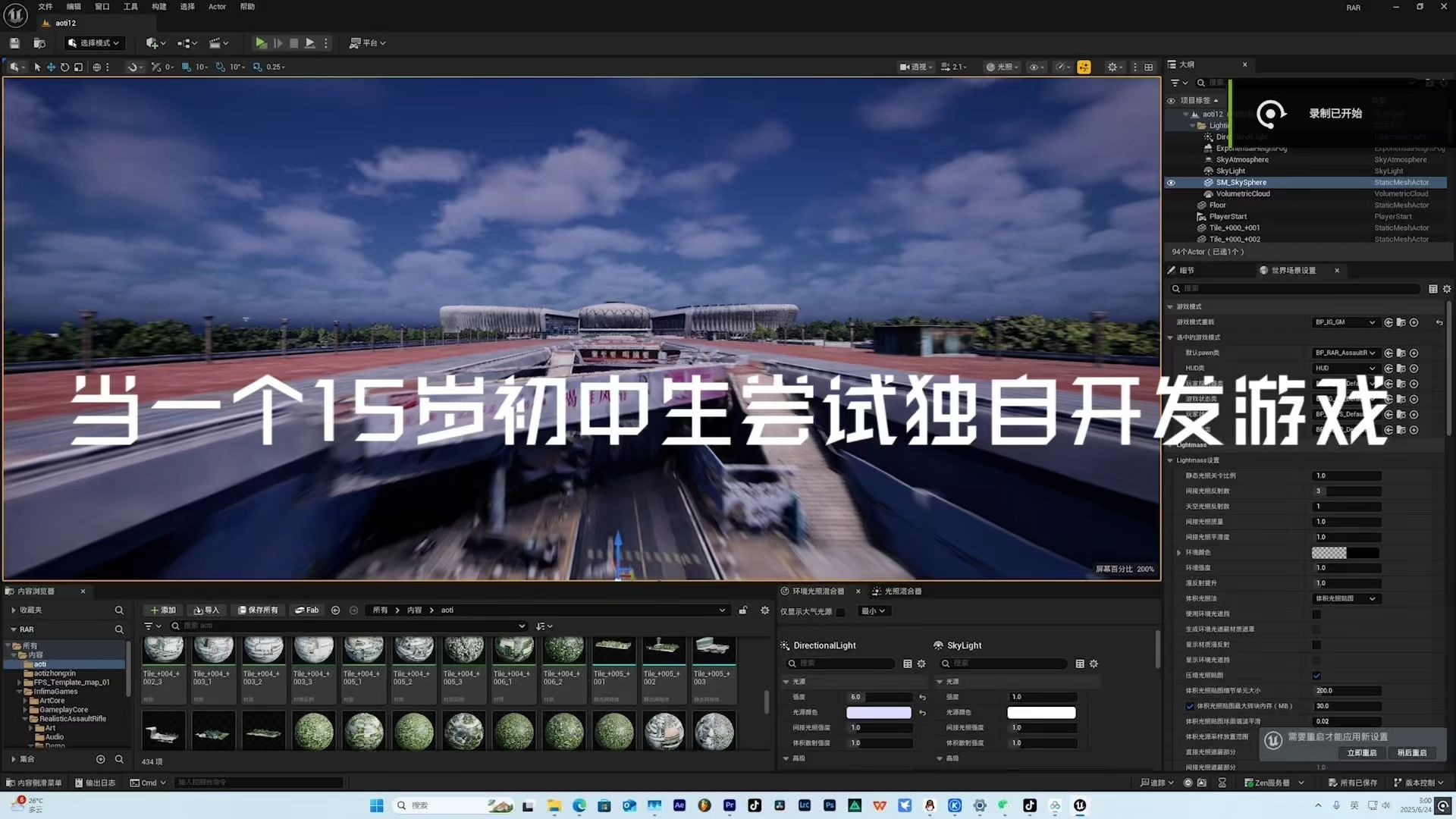Open the 编辑 menu
Viewport: 1456px width, 819px height.
click(74, 7)
